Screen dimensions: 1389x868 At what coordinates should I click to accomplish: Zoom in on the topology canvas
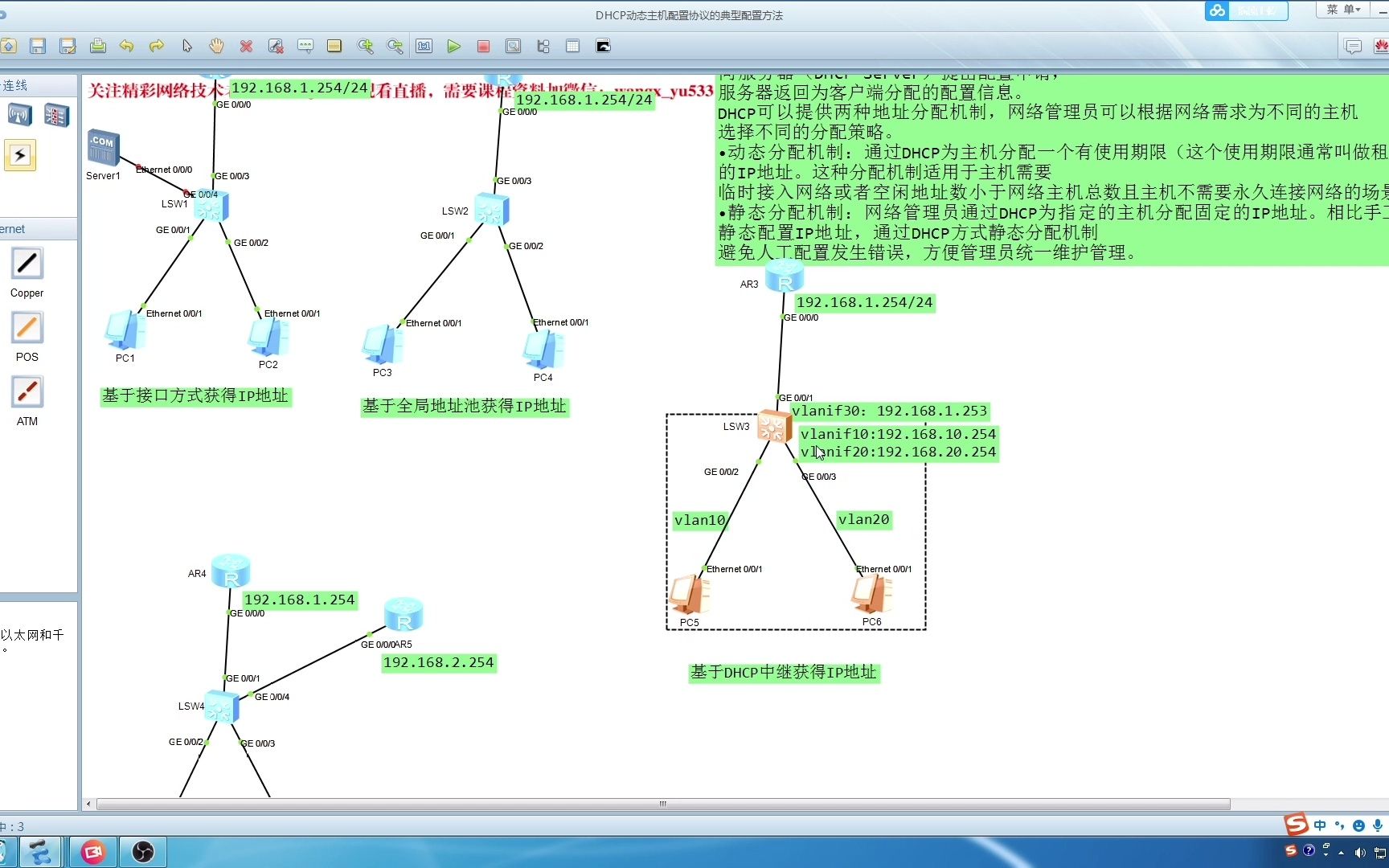coord(365,46)
